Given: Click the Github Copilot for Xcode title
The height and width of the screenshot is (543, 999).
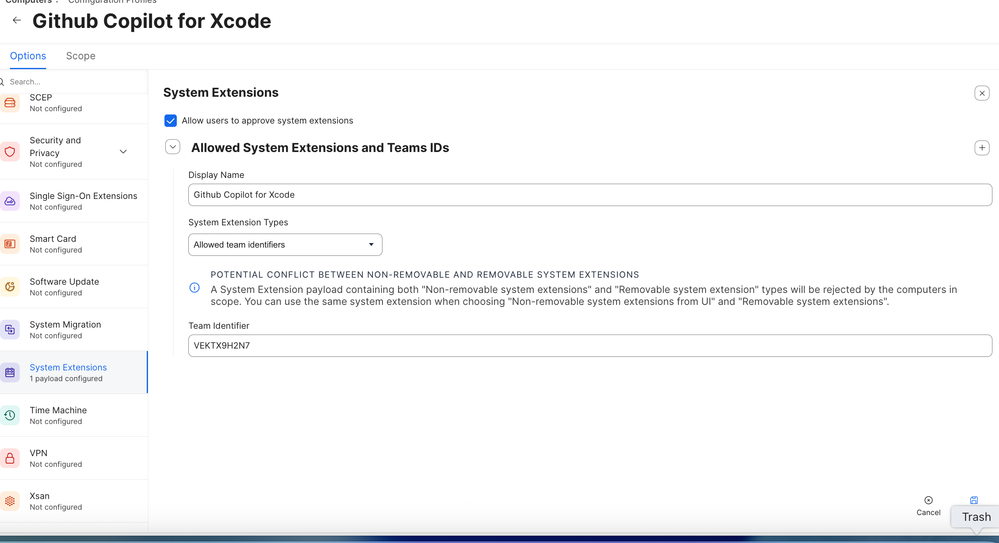Looking at the screenshot, I should click(152, 21).
